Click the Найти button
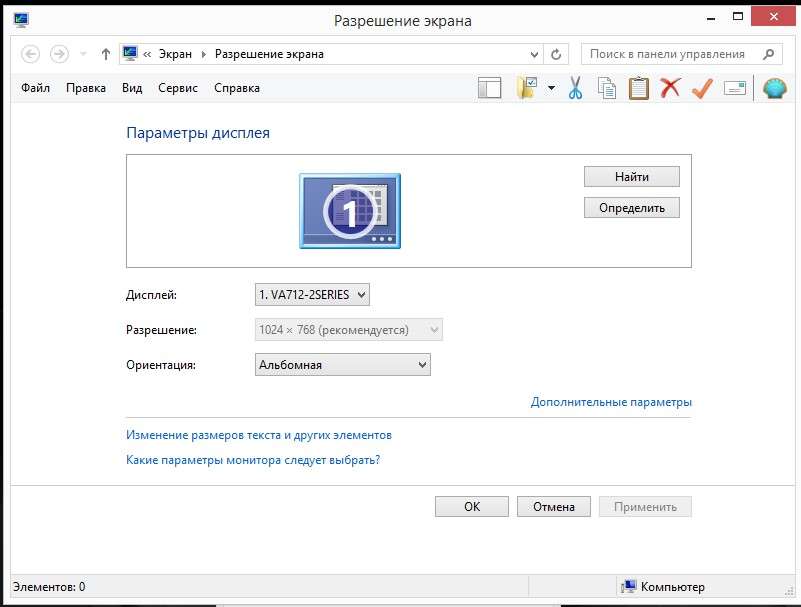The width and height of the screenshot is (801, 607). click(x=632, y=177)
